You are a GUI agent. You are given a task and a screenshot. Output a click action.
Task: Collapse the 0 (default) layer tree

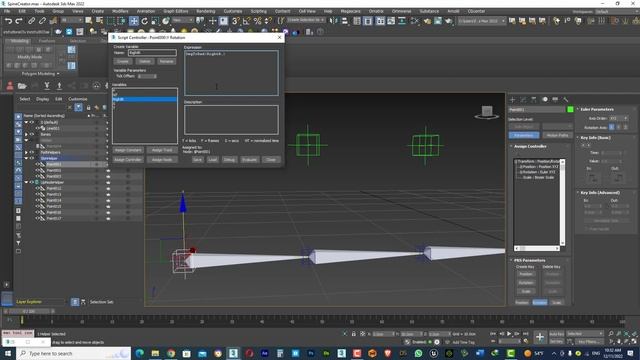[27, 122]
